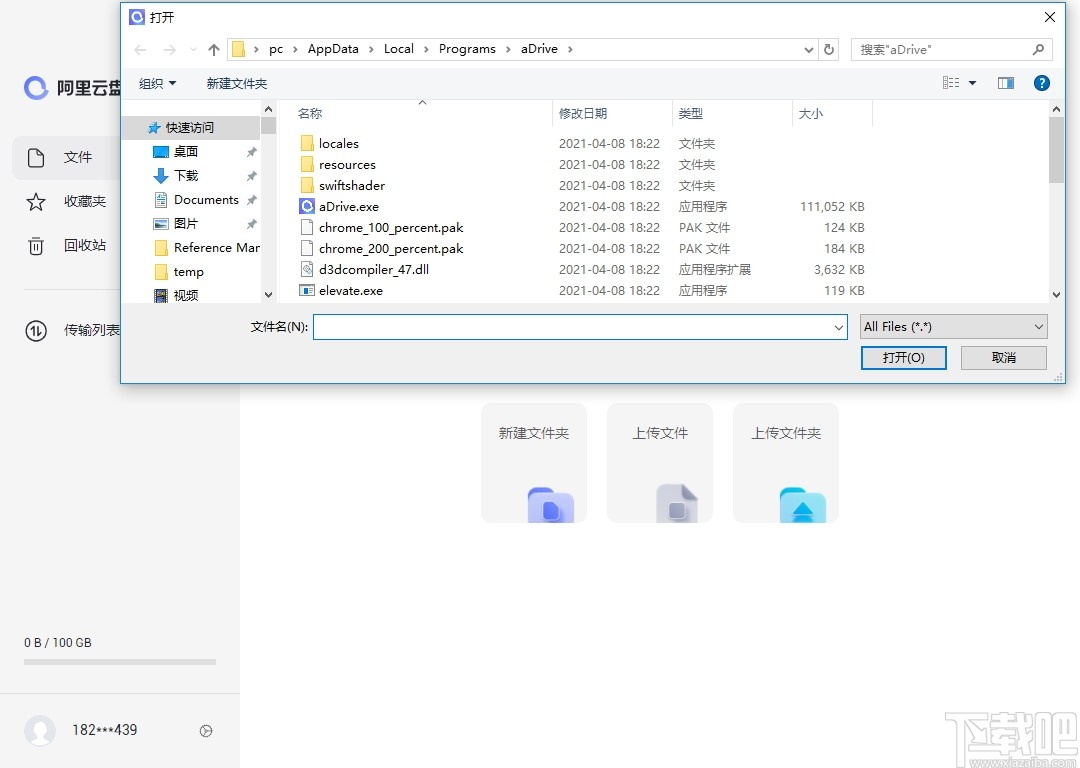1080x768 pixels.
Task: Click the d3dcompiler_47.dll file icon
Action: 307,269
